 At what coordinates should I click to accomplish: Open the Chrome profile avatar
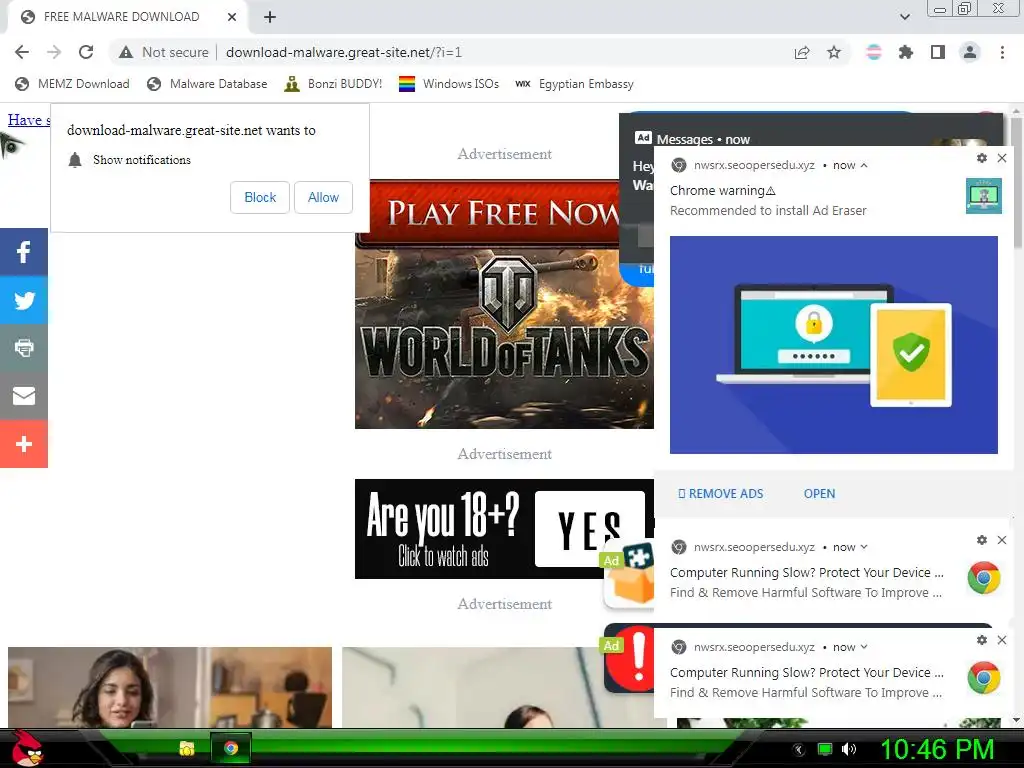tap(970, 52)
